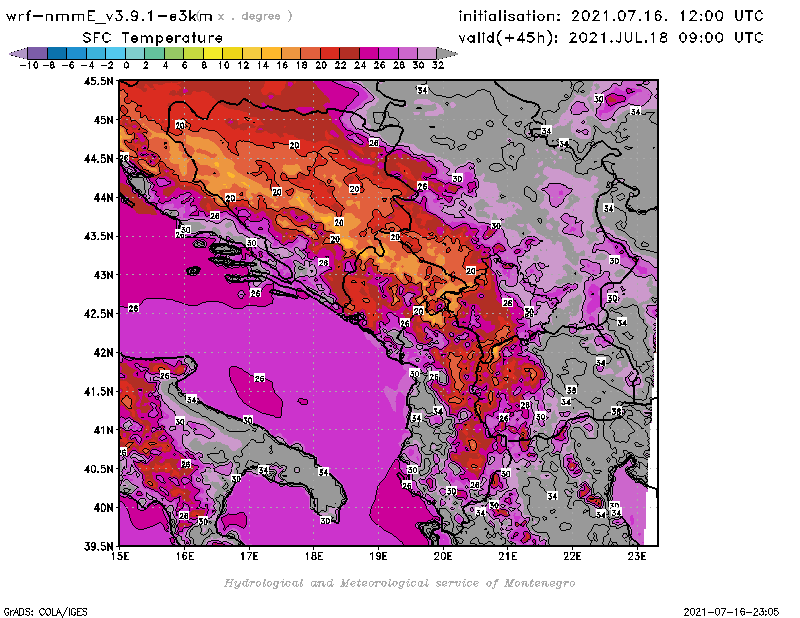The height and width of the screenshot is (618, 800).
Task: Click the 43N latitude label
Action: click(103, 275)
